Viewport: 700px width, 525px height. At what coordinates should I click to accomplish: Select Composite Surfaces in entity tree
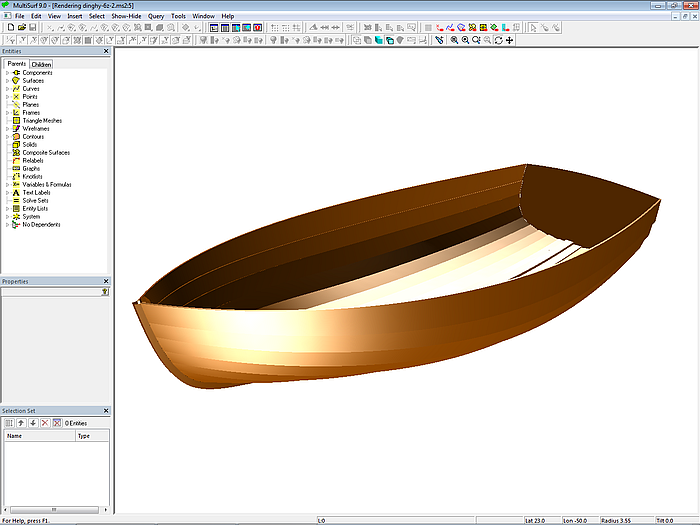tap(46, 153)
